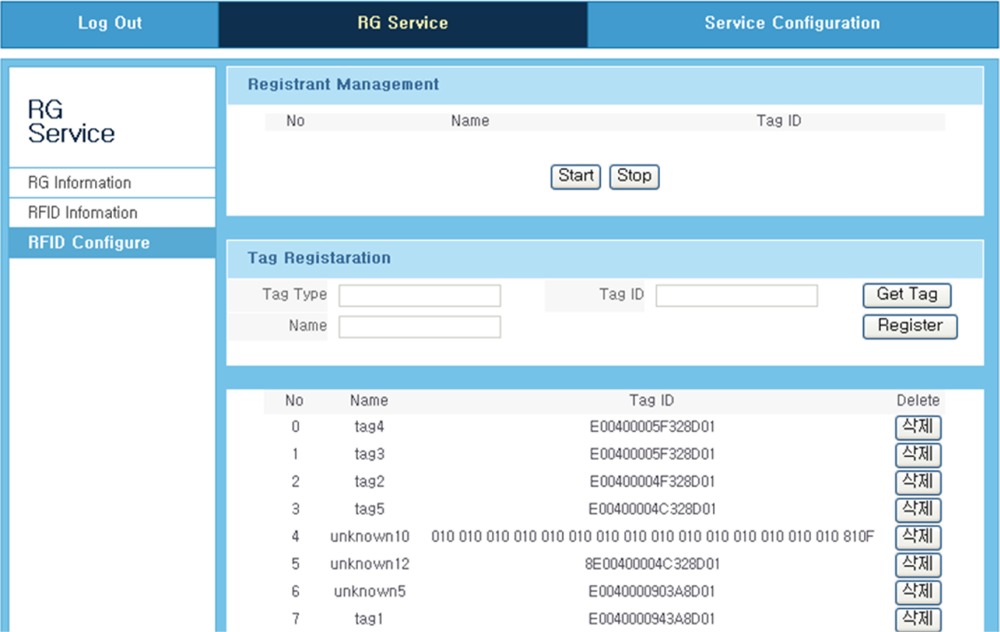Viewport: 1000px width, 632px height.
Task: Click the Registrant Management heading
Action: click(343, 84)
